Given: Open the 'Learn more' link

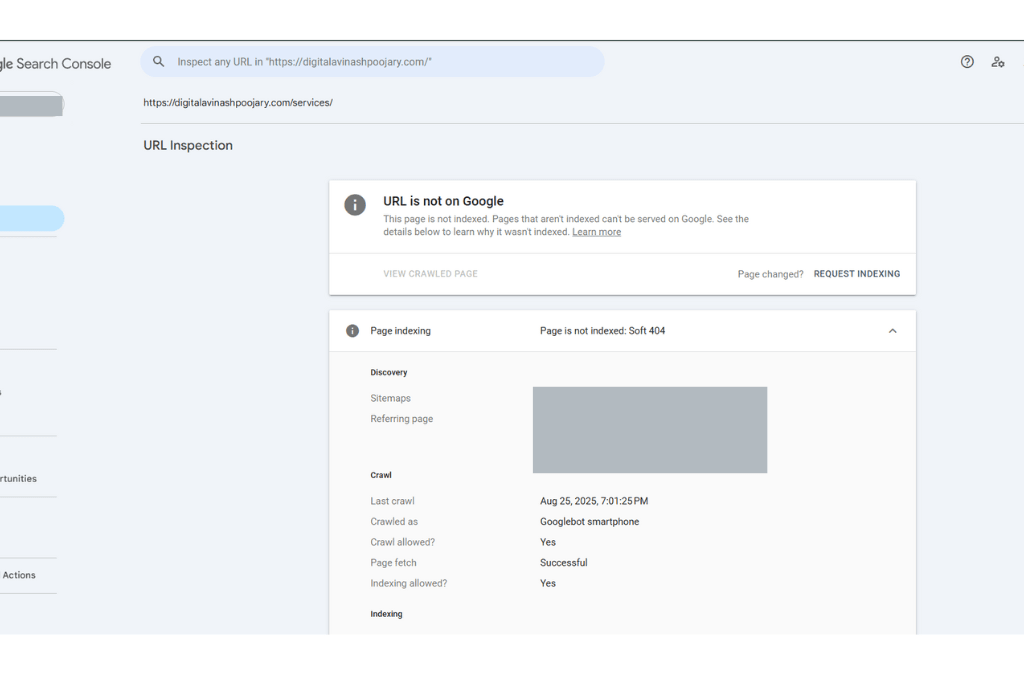Looking at the screenshot, I should pyautogui.click(x=596, y=231).
